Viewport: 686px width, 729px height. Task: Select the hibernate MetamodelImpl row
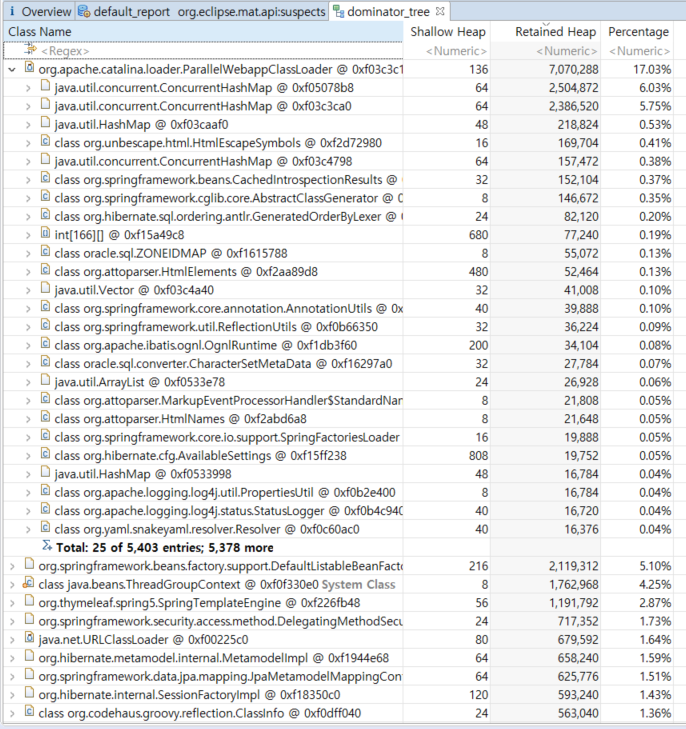338,658
